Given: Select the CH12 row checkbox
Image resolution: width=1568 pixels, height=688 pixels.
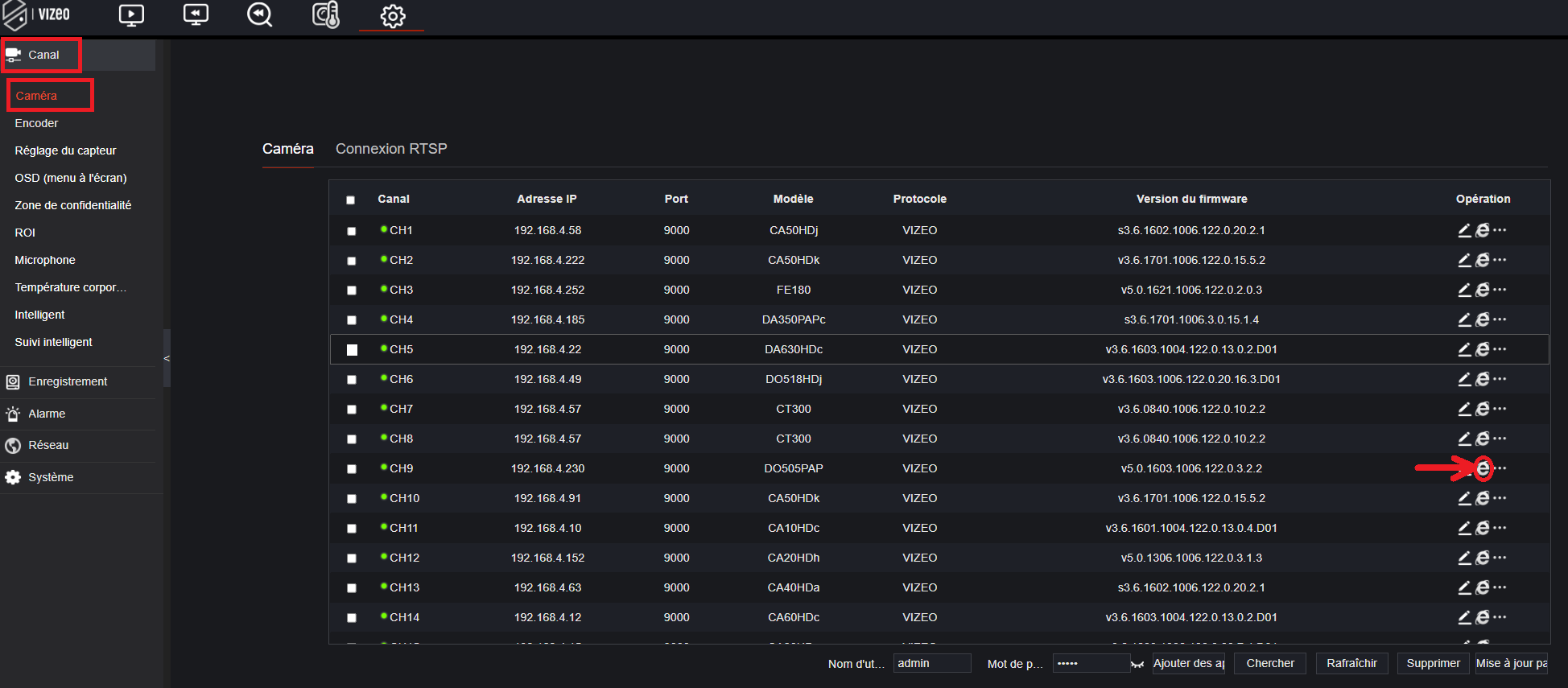Looking at the screenshot, I should click(x=352, y=558).
